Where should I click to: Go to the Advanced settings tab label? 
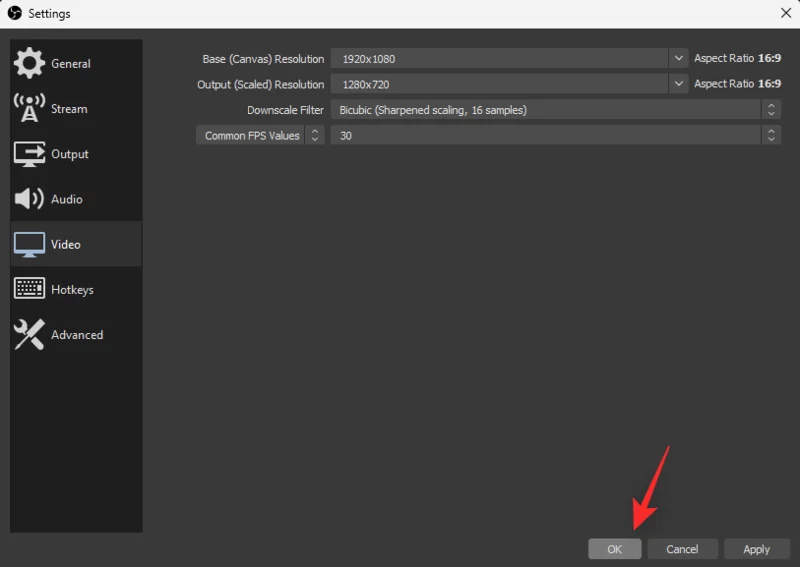tap(77, 335)
